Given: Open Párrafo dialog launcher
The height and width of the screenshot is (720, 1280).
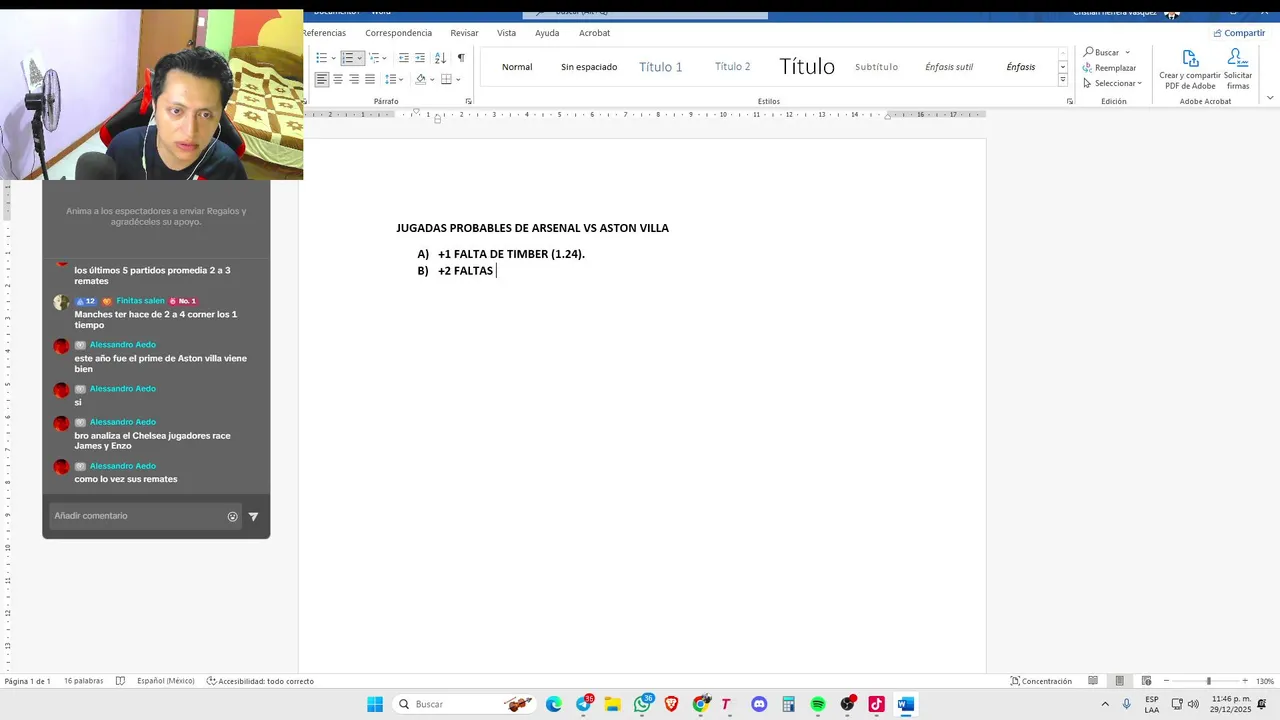Looking at the screenshot, I should [x=468, y=101].
